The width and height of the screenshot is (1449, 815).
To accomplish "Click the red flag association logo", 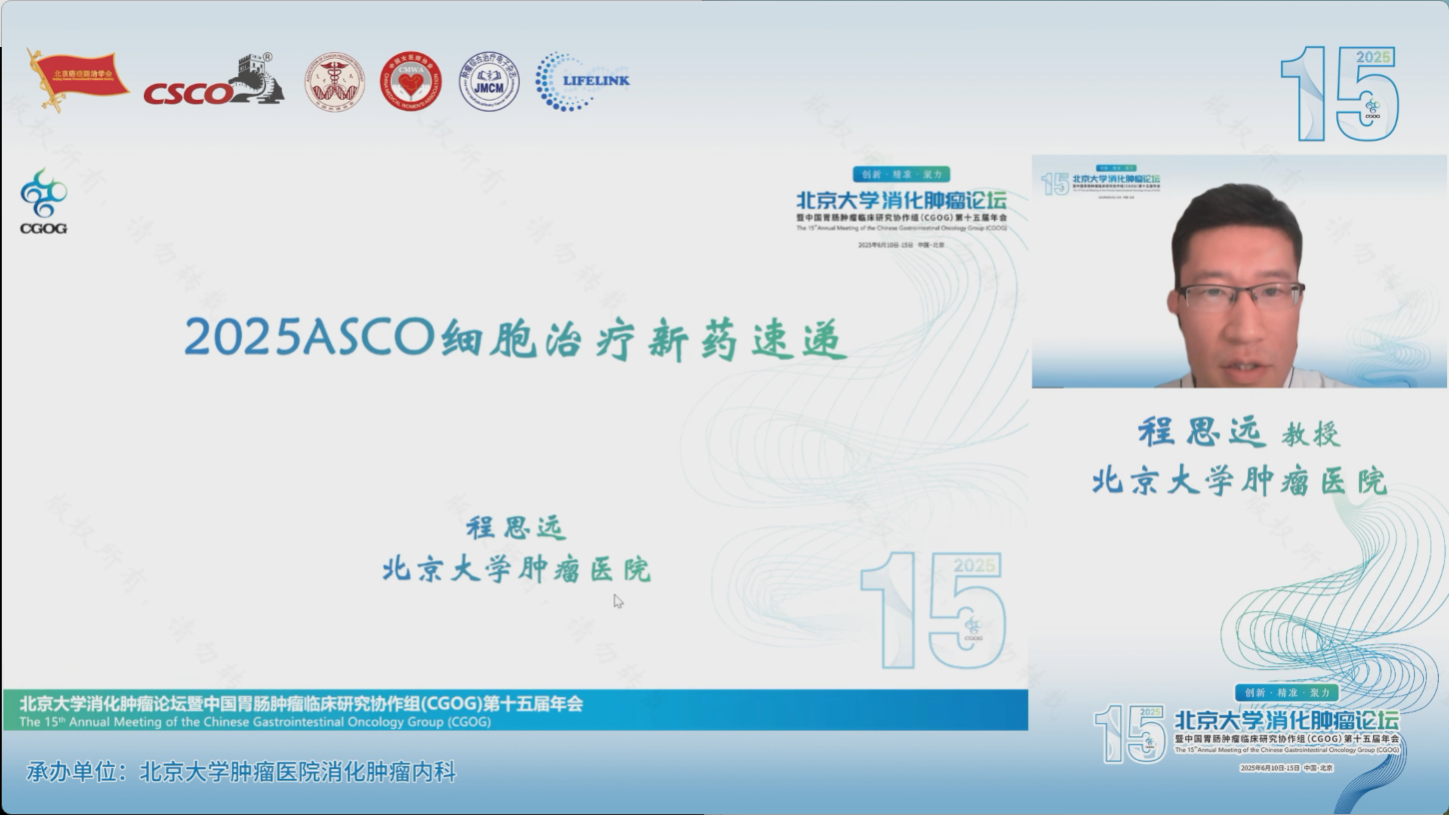I will pyautogui.click(x=78, y=79).
